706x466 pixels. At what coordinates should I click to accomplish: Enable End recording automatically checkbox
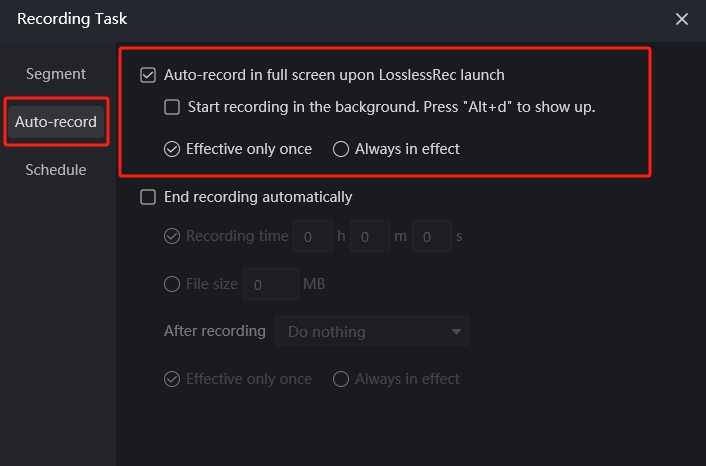148,197
